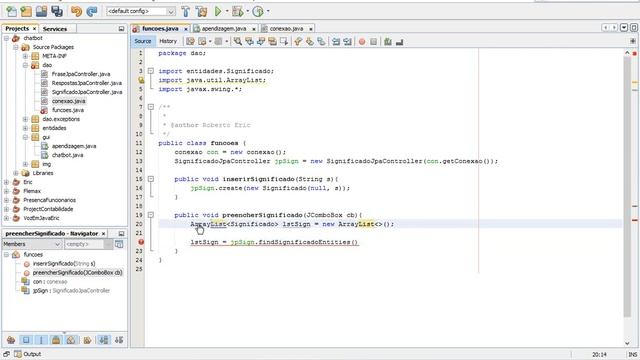Open the Output panel button
This screenshot has width=640, height=360.
[28, 354]
